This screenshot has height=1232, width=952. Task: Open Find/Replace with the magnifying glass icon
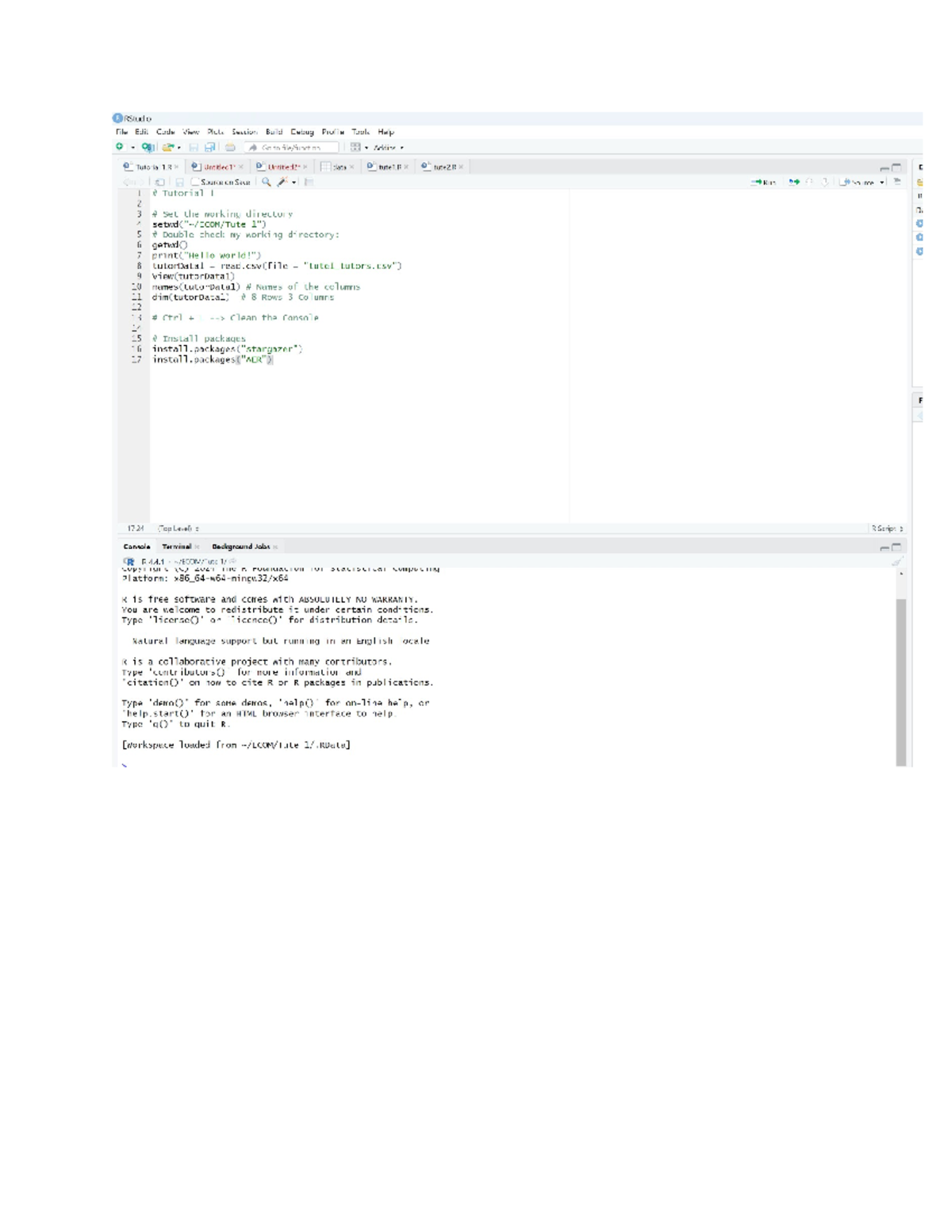coord(267,182)
